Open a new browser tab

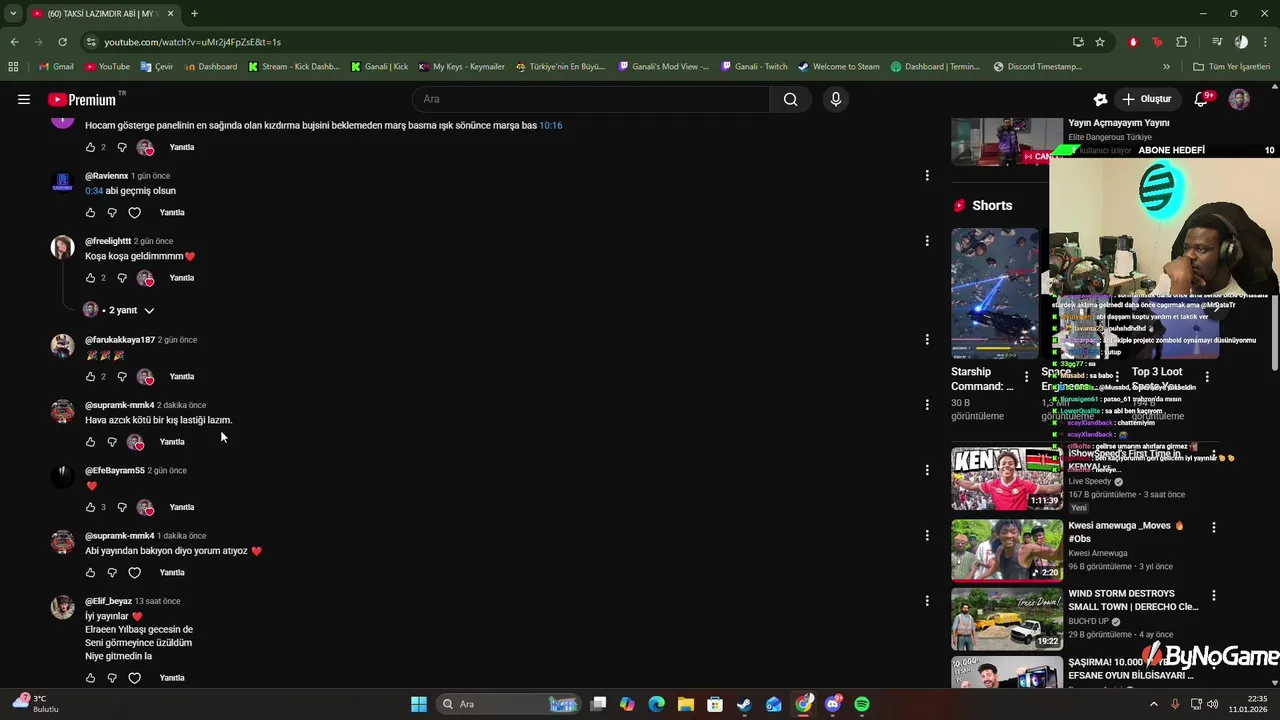[194, 13]
